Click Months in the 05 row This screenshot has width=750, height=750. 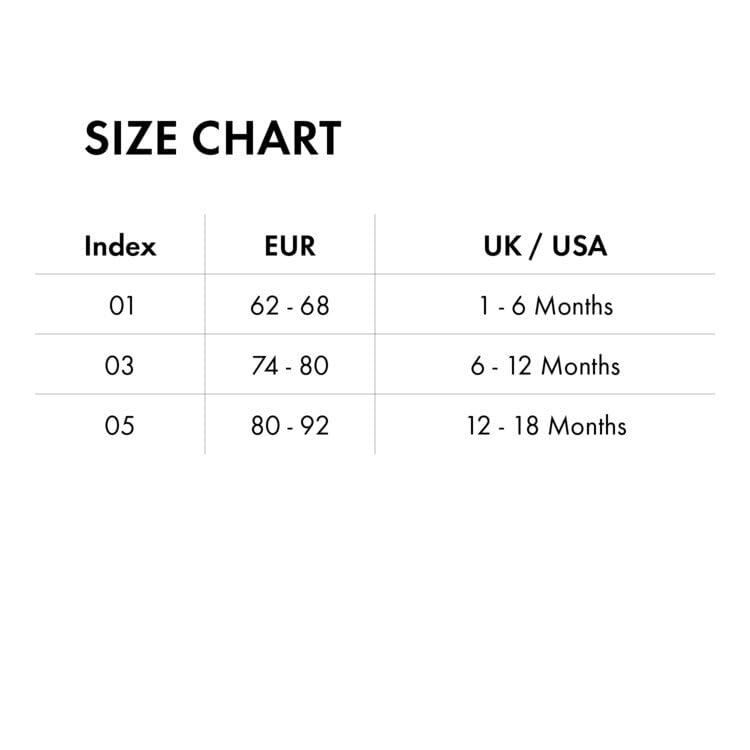click(587, 426)
